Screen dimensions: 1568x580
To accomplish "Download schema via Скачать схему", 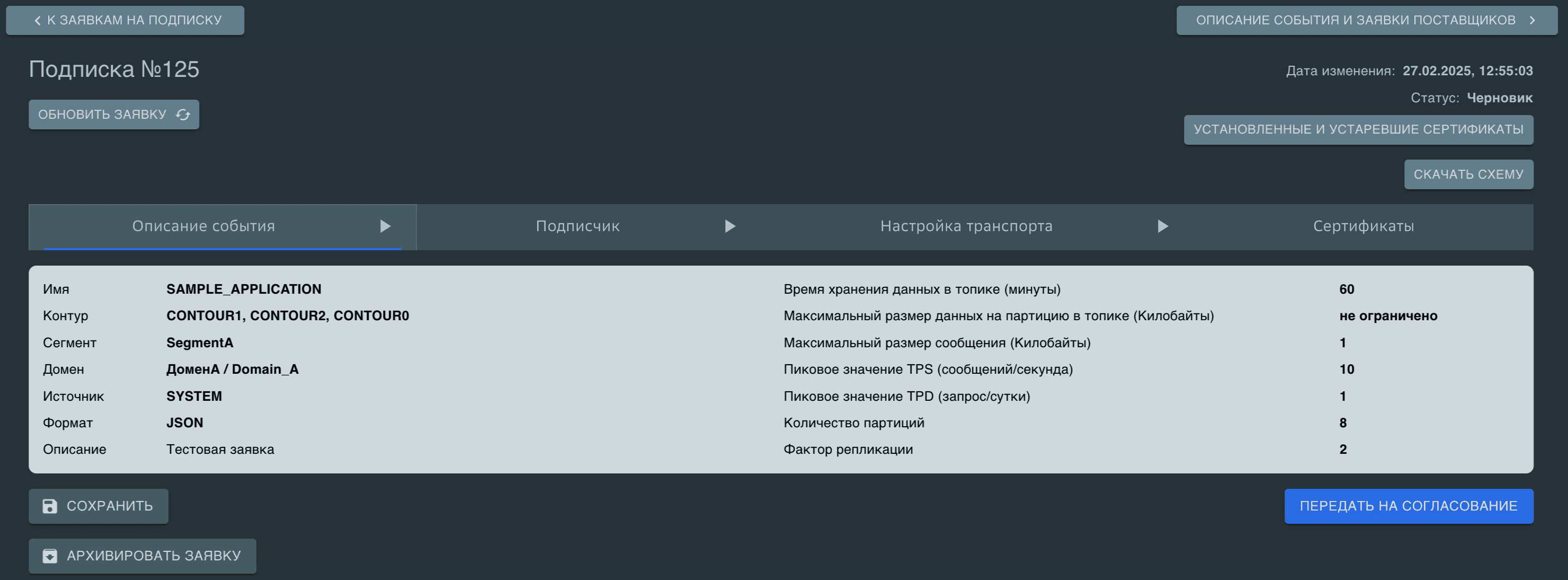I will 1467,175.
